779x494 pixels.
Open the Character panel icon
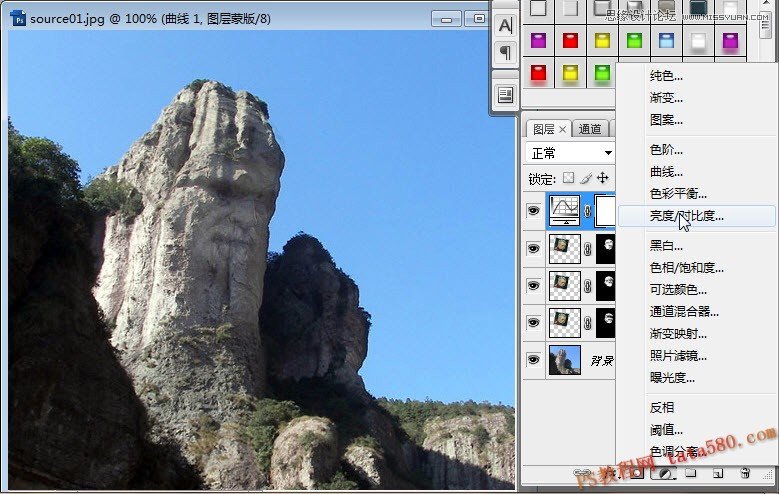pyautogui.click(x=505, y=25)
